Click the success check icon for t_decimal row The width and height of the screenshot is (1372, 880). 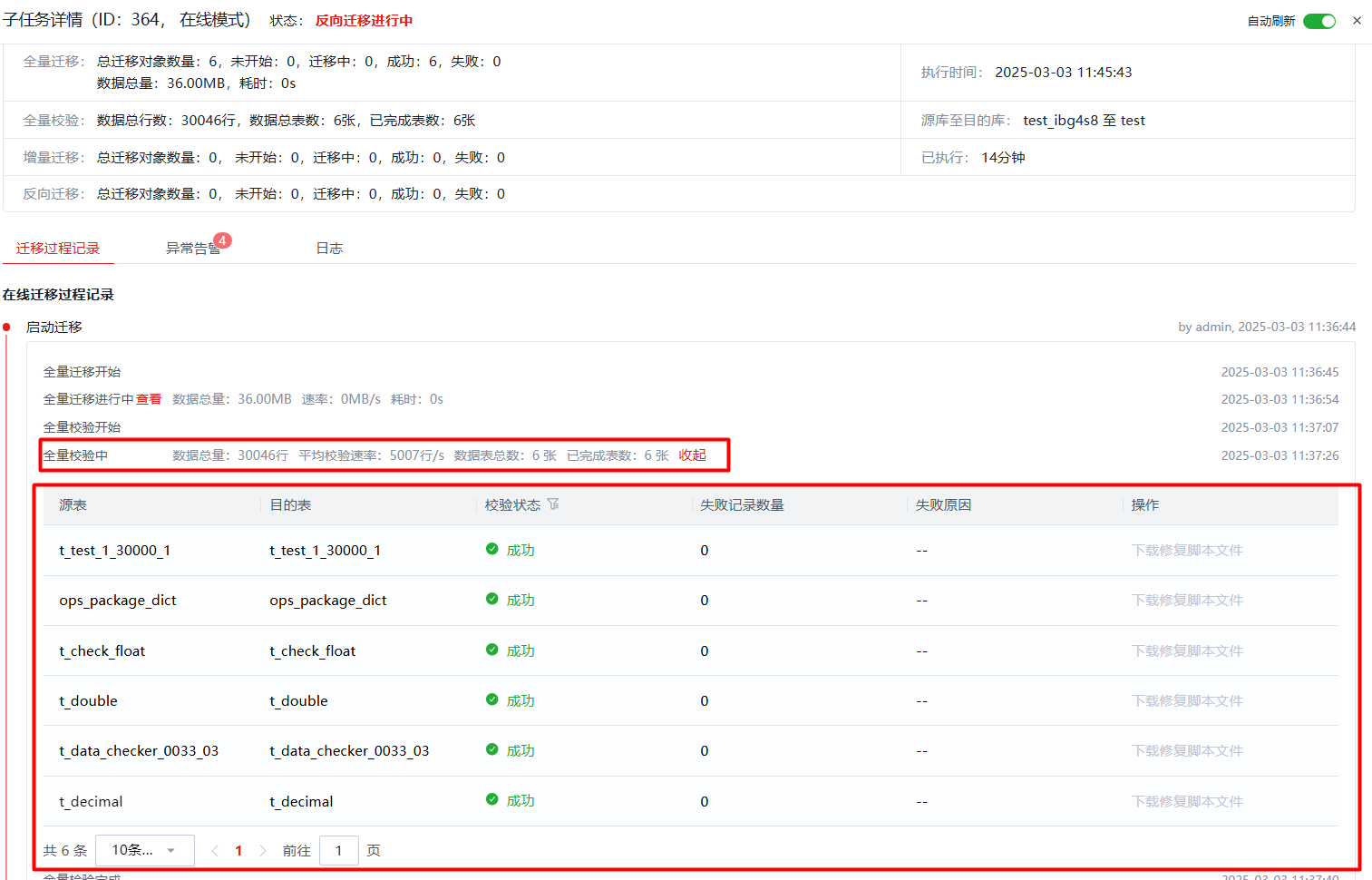(x=491, y=799)
